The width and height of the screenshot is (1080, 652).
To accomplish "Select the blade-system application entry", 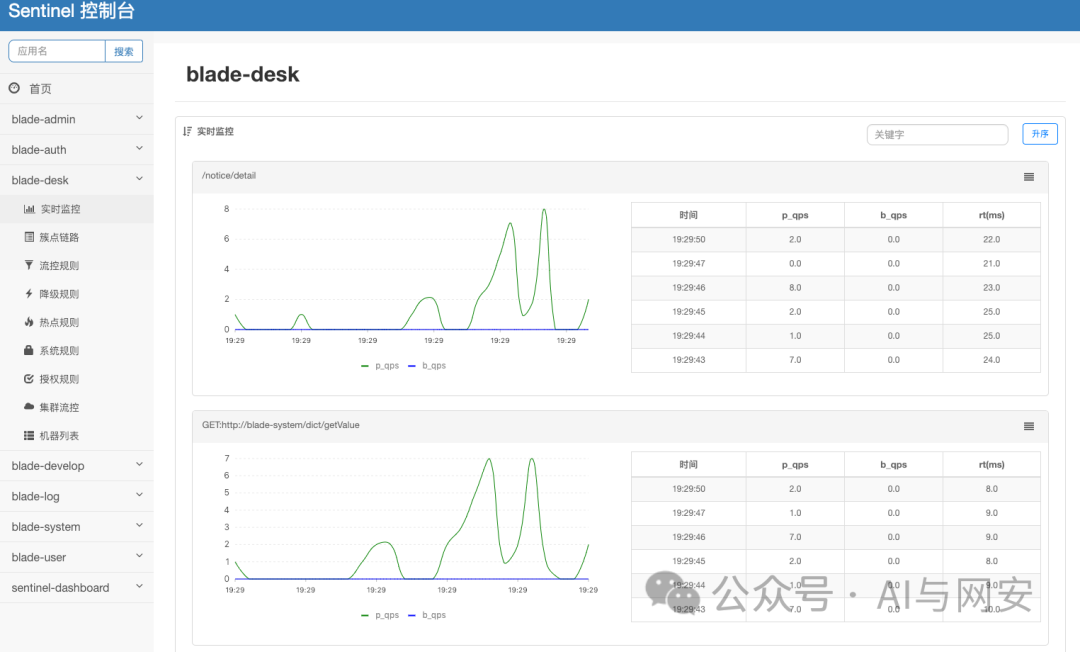I will 76,527.
